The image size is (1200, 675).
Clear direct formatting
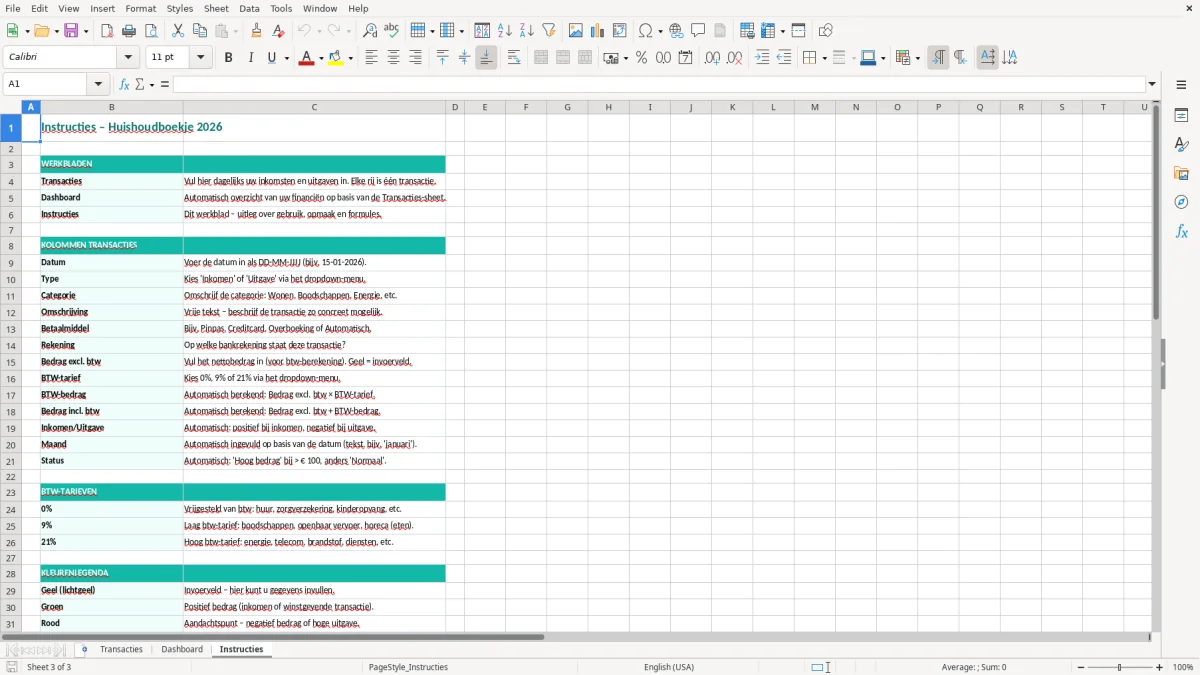[279, 31]
